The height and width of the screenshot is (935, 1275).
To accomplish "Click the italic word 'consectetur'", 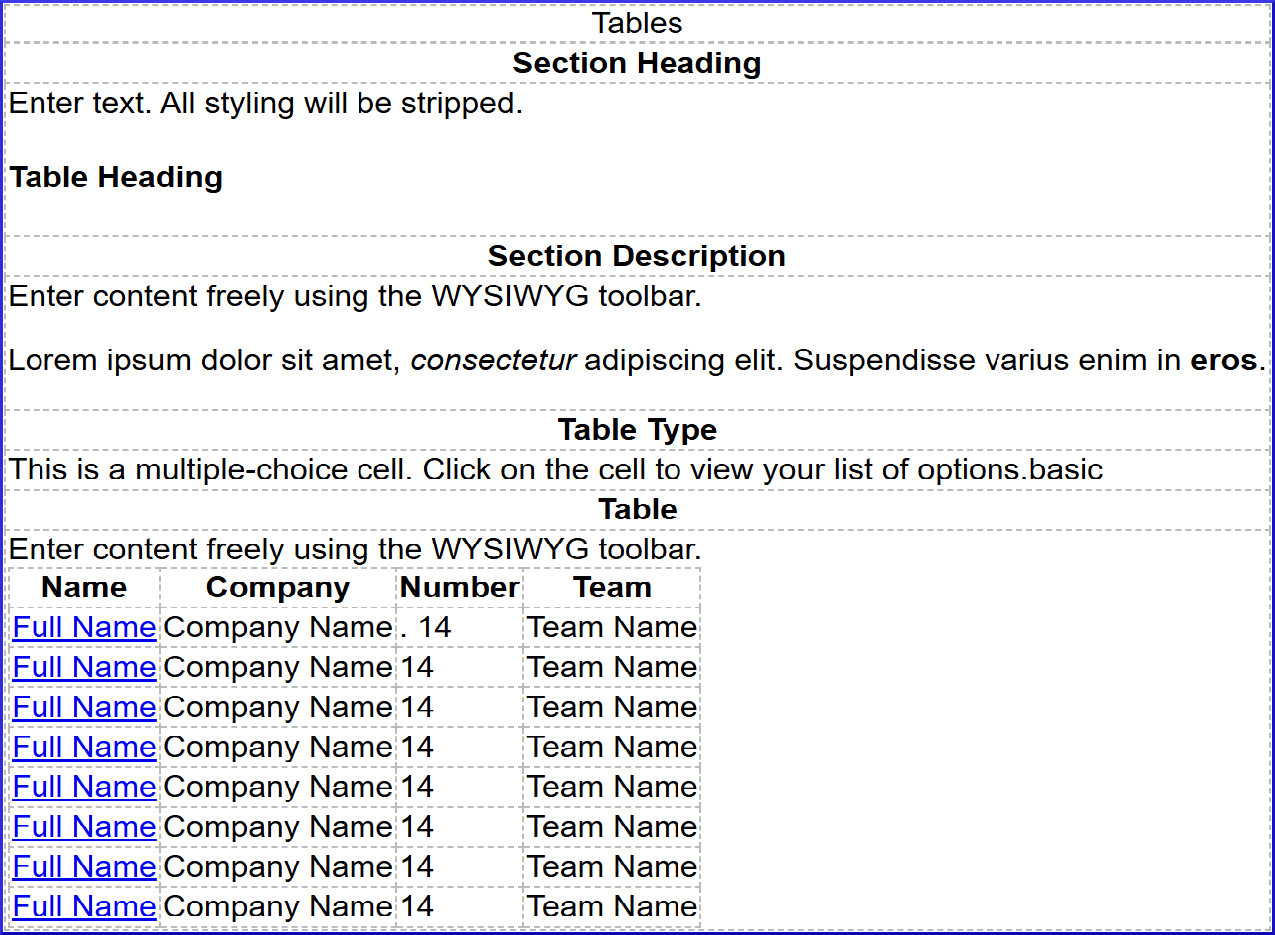I will pyautogui.click(x=493, y=360).
